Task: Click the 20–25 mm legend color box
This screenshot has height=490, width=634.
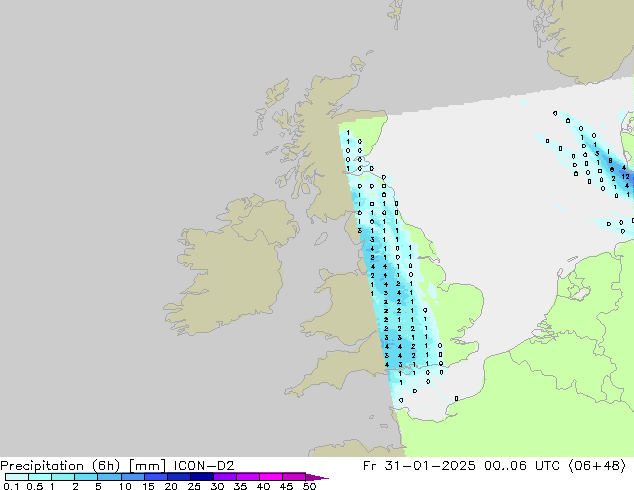Action: click(179, 477)
